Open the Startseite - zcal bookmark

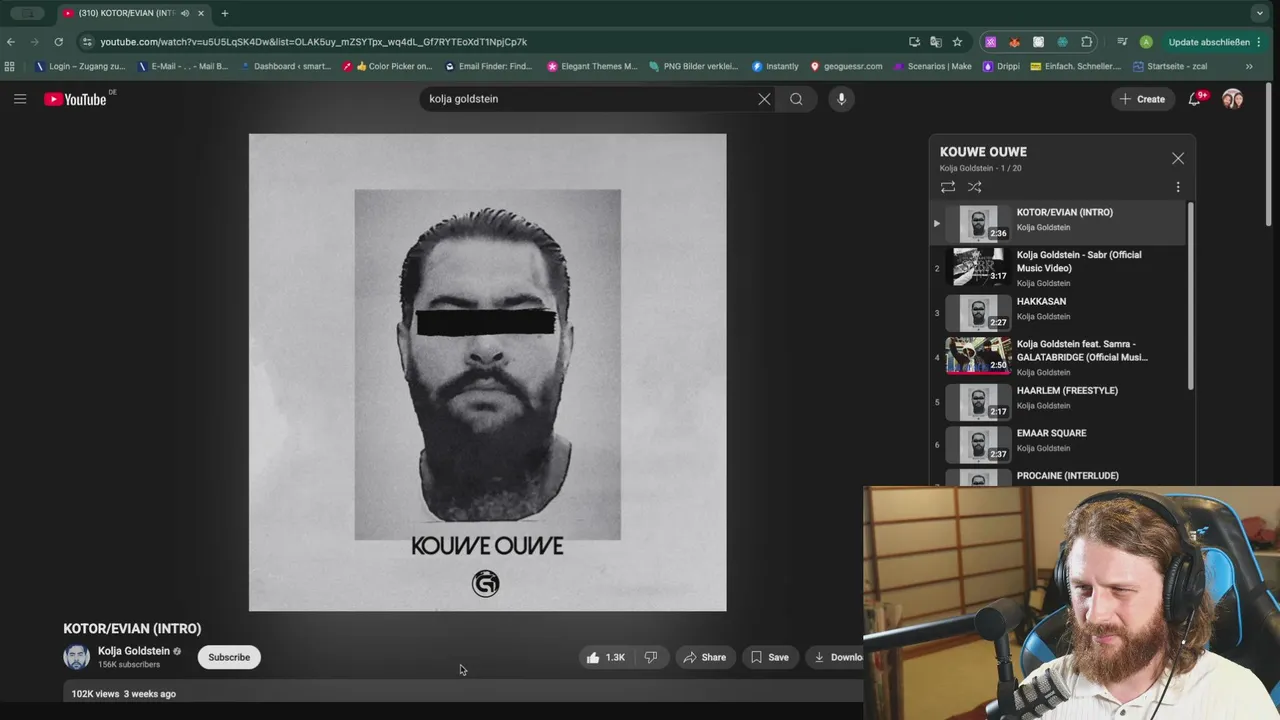[x=1170, y=66]
